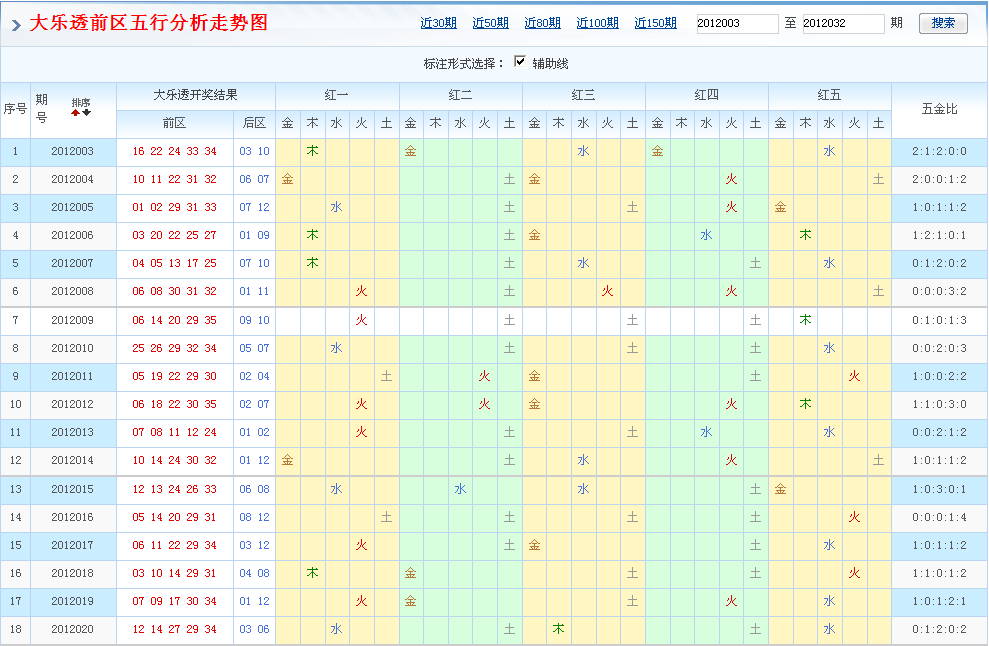Viewport: 989px width, 646px height.
Task: Click 木 marker in 红五 for 2012009
Action: point(805,320)
